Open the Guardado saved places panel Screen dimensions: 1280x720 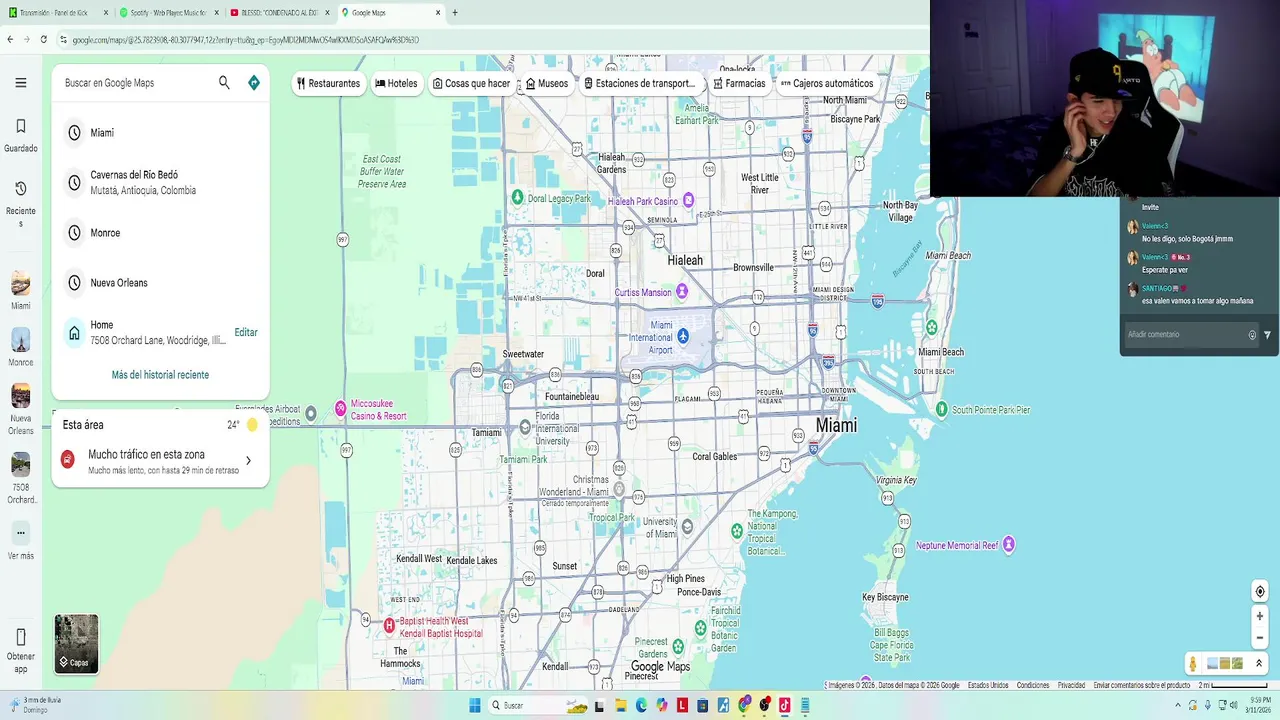(x=21, y=135)
